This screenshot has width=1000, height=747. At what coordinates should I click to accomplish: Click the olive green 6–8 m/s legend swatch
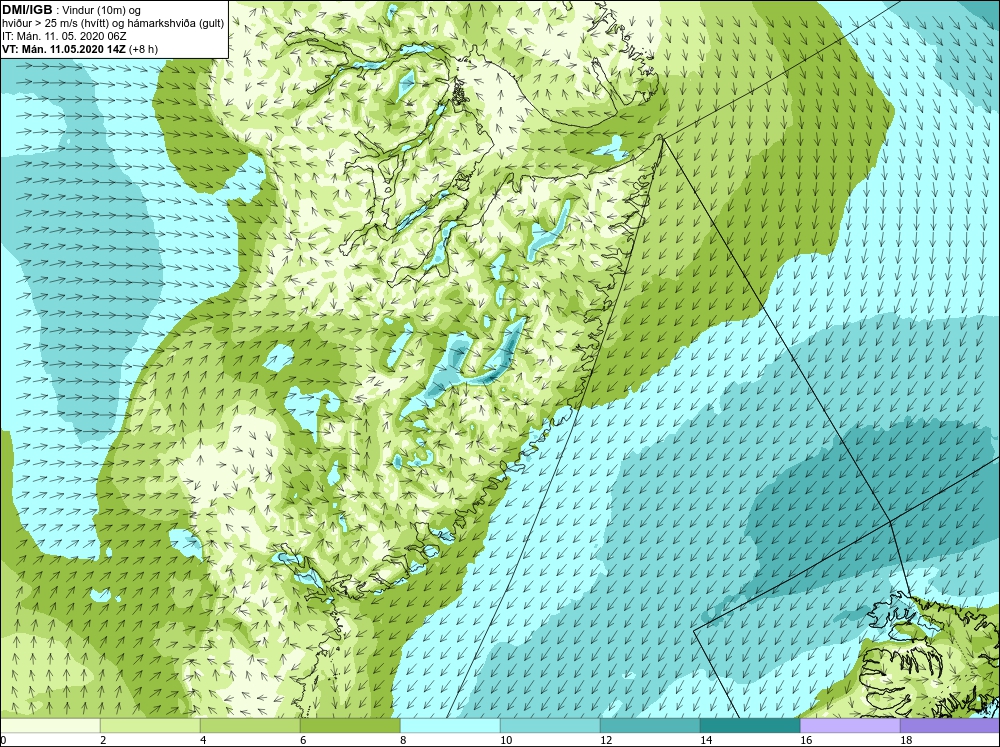(350, 725)
